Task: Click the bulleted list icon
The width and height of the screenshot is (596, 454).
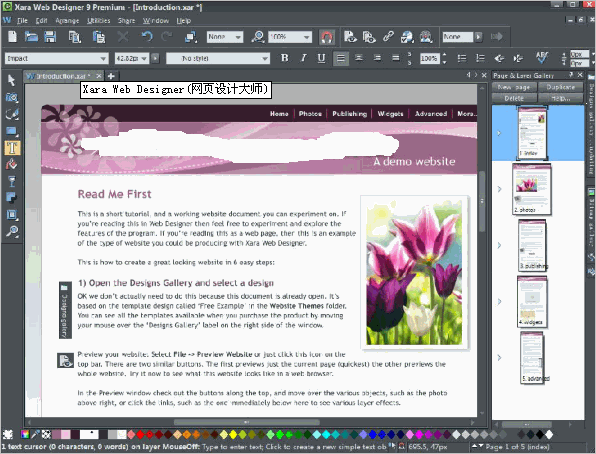Action: tap(462, 58)
